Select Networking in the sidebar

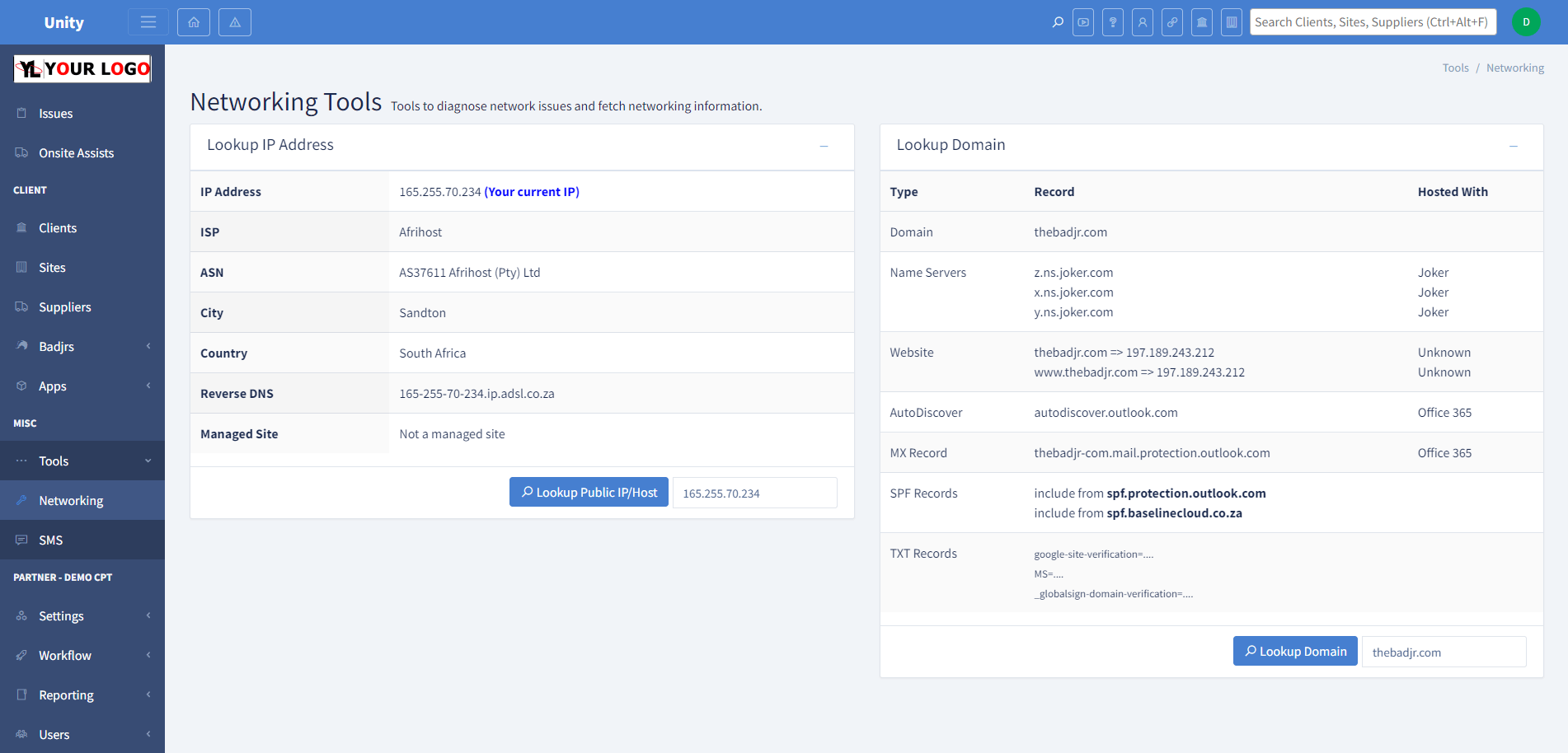(x=82, y=501)
